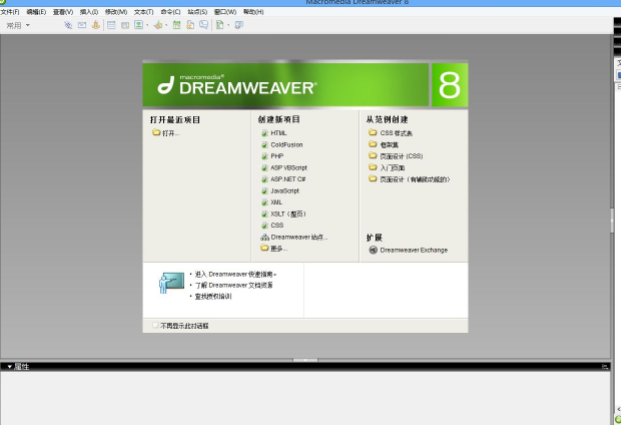The width and height of the screenshot is (621, 428).
Task: Open the 修改(M) menu
Action: click(116, 12)
